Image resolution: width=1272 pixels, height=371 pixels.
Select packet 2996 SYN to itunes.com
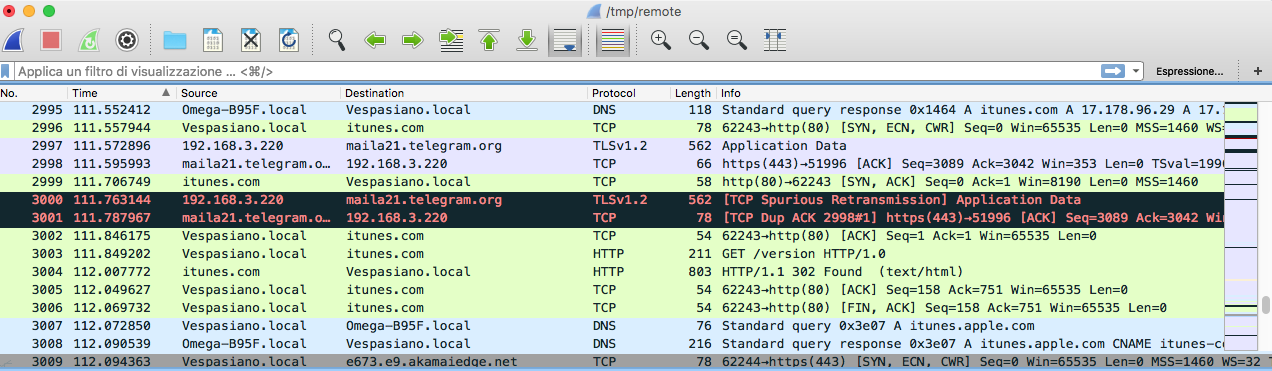coord(612,127)
